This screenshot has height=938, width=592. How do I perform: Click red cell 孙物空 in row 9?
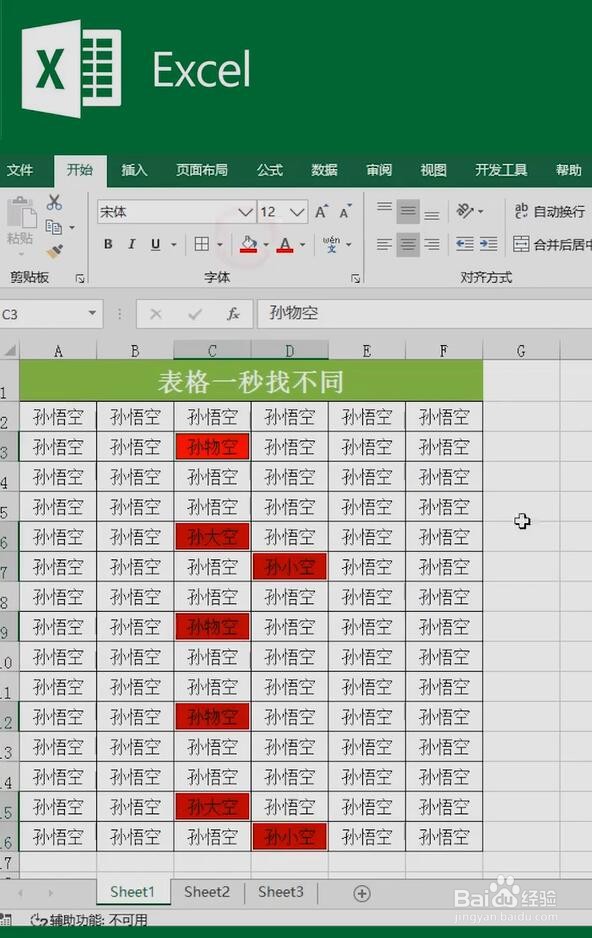212,626
